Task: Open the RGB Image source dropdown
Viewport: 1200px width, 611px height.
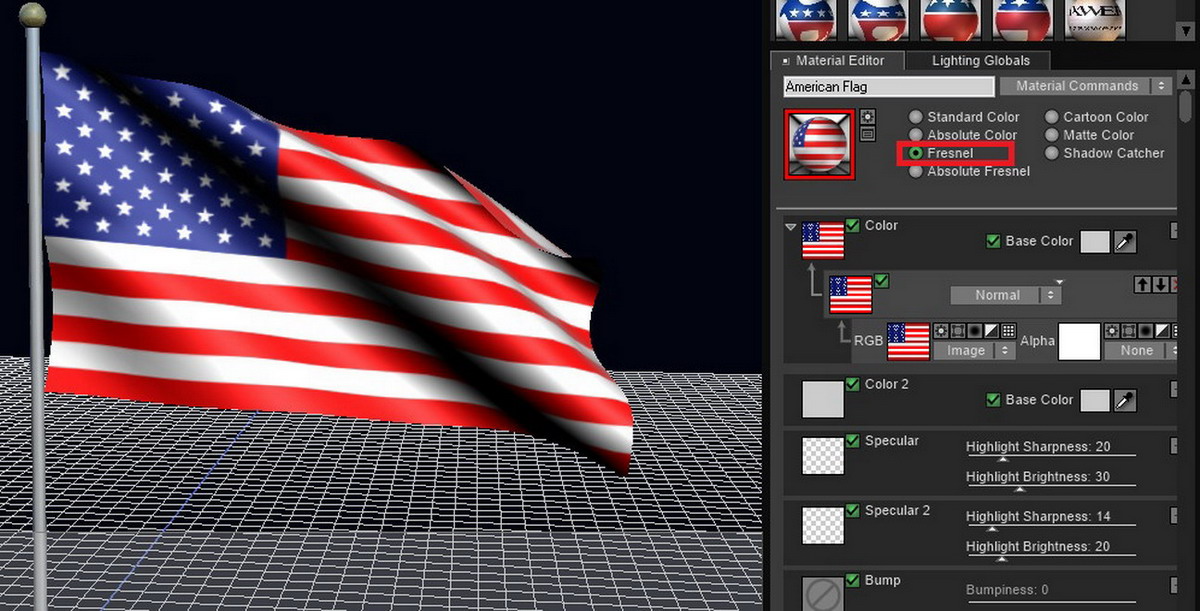Action: coord(974,351)
